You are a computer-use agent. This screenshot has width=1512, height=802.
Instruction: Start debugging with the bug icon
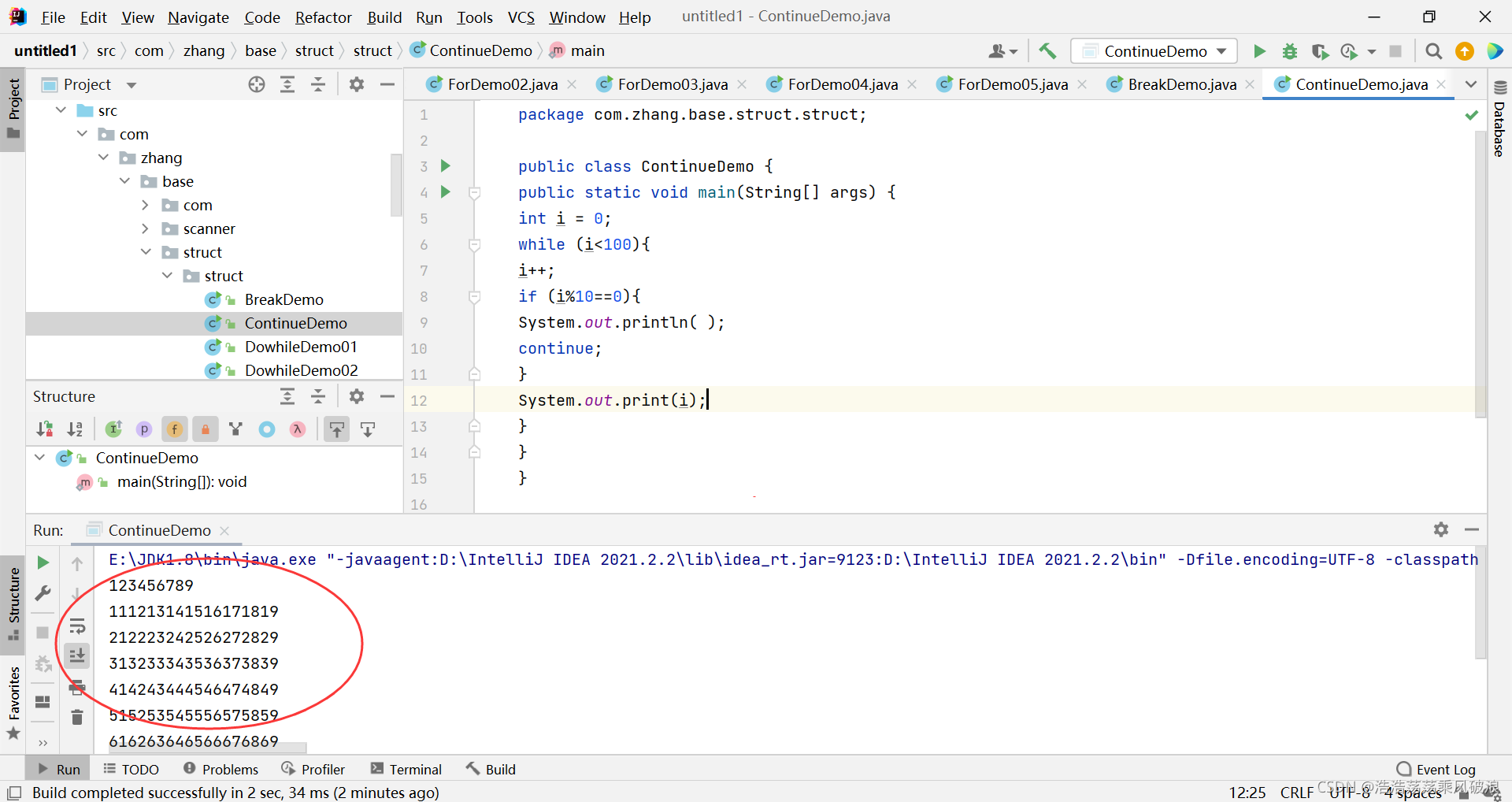pos(1290,51)
